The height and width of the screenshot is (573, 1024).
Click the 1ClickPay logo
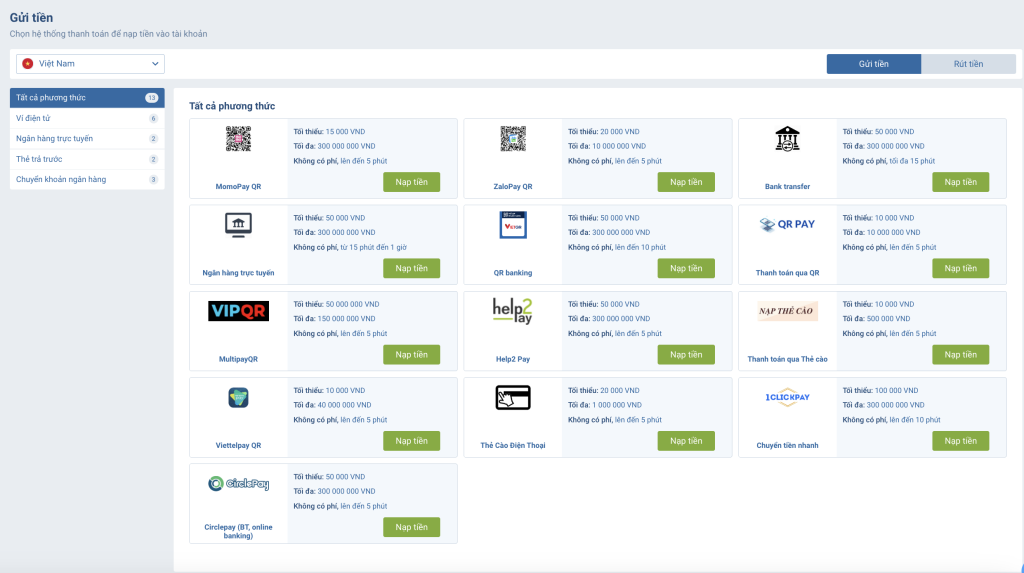[x=787, y=398]
